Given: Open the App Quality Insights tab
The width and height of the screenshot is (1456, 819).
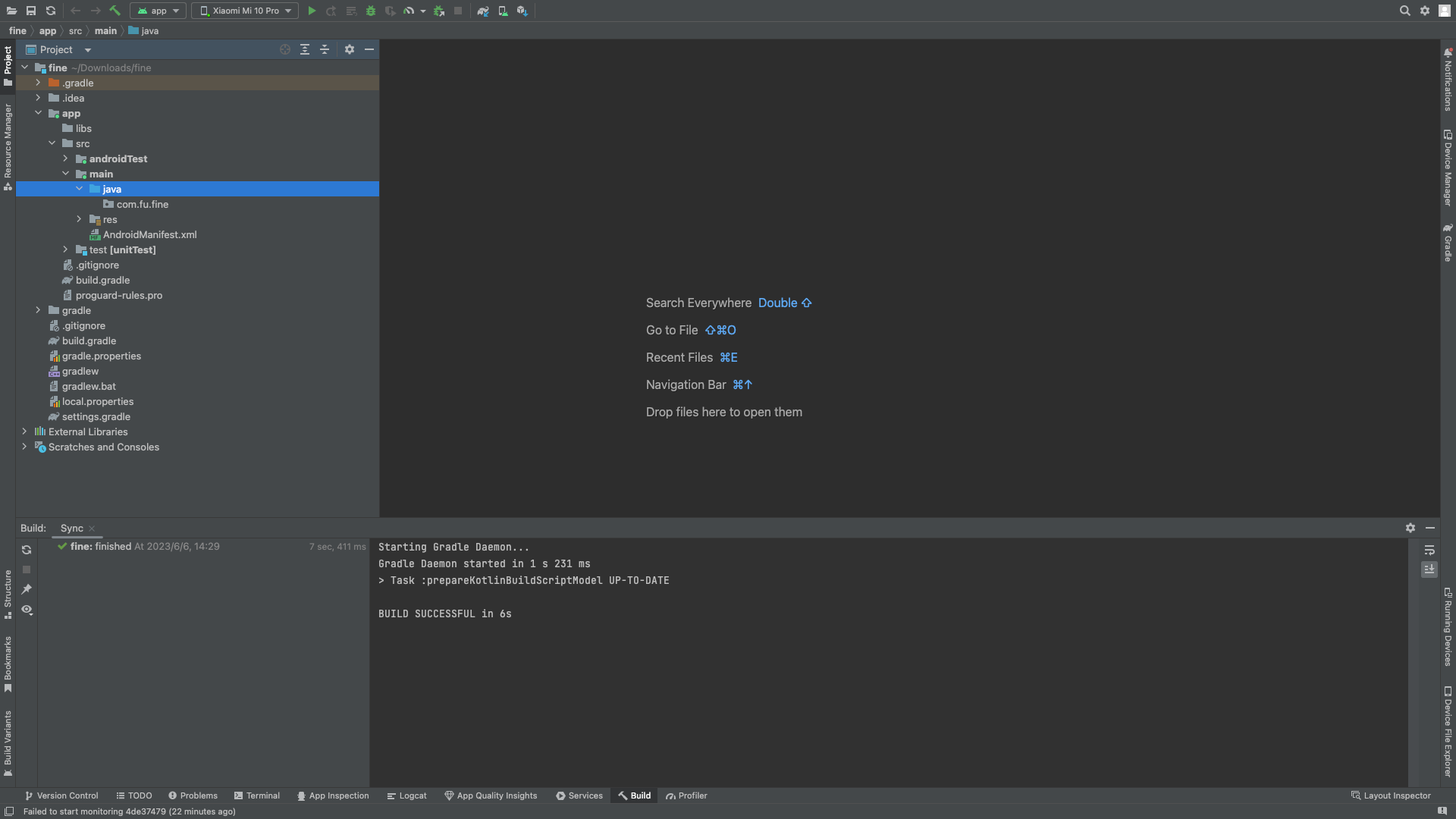Looking at the screenshot, I should click(x=491, y=795).
